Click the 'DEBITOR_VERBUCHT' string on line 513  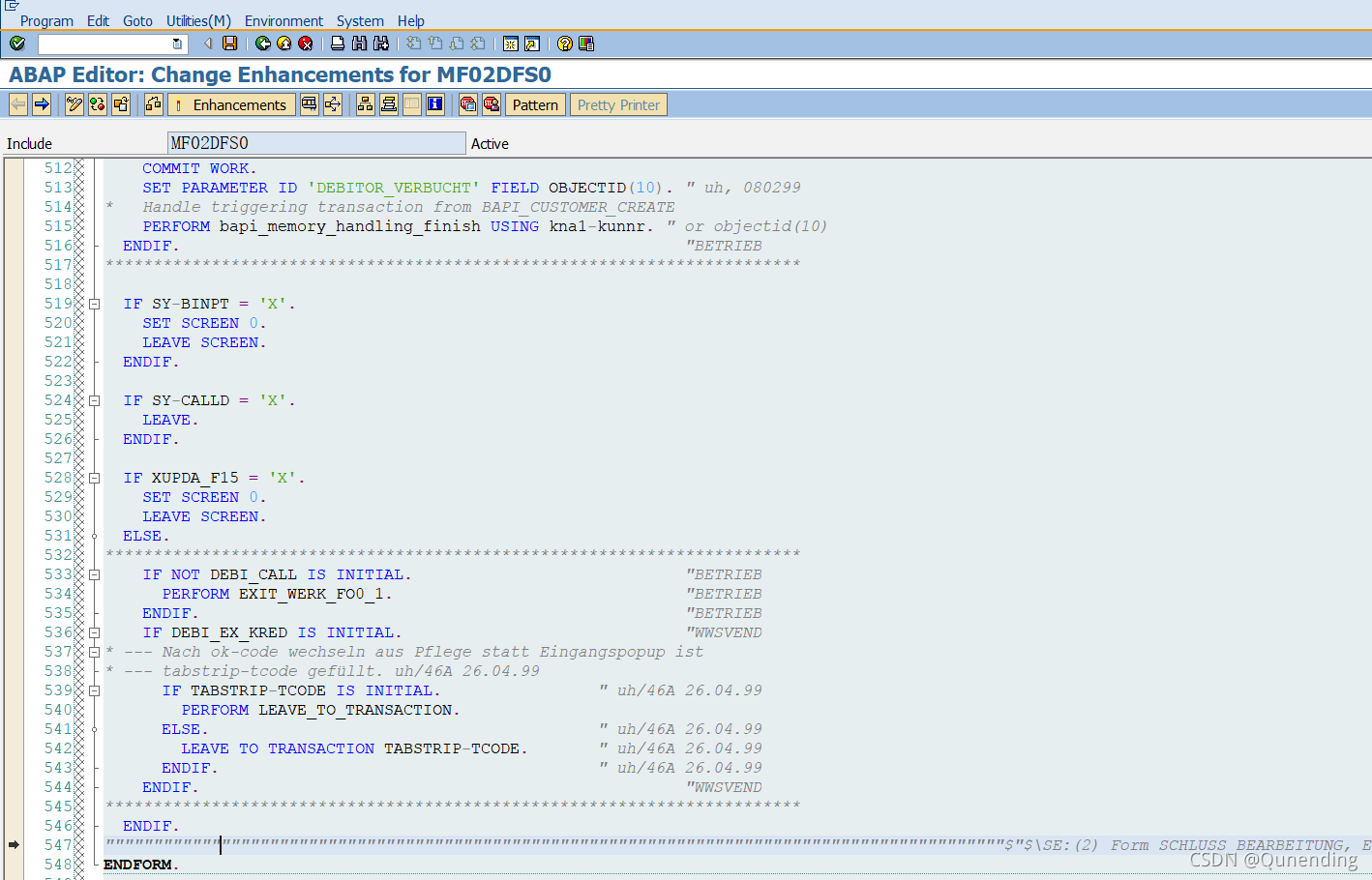(394, 188)
